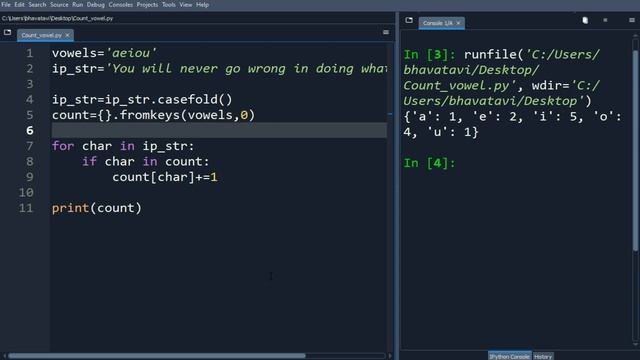Screen dimensions: 640x360
Task: Open the Debug menu
Action: 96,5
